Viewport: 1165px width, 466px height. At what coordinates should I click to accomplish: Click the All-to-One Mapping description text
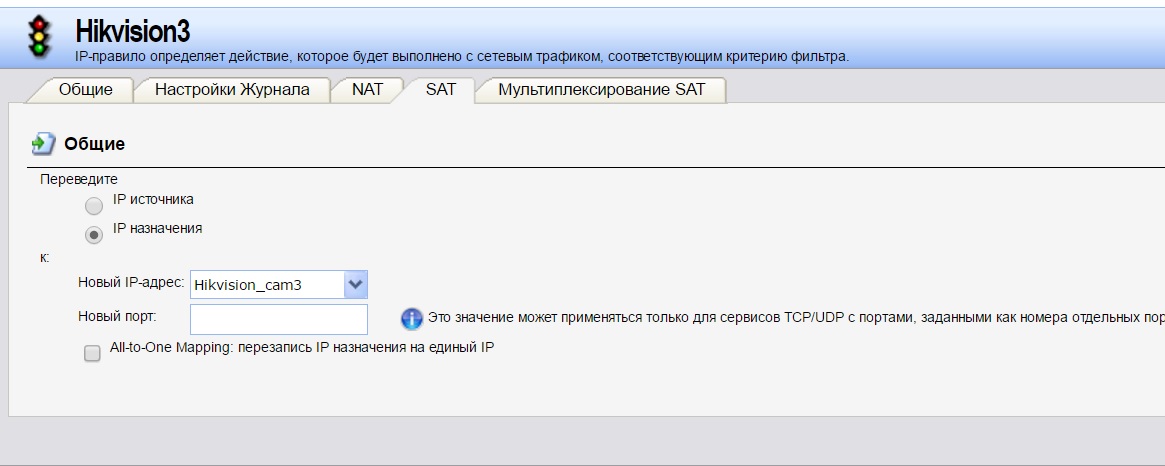tap(302, 346)
